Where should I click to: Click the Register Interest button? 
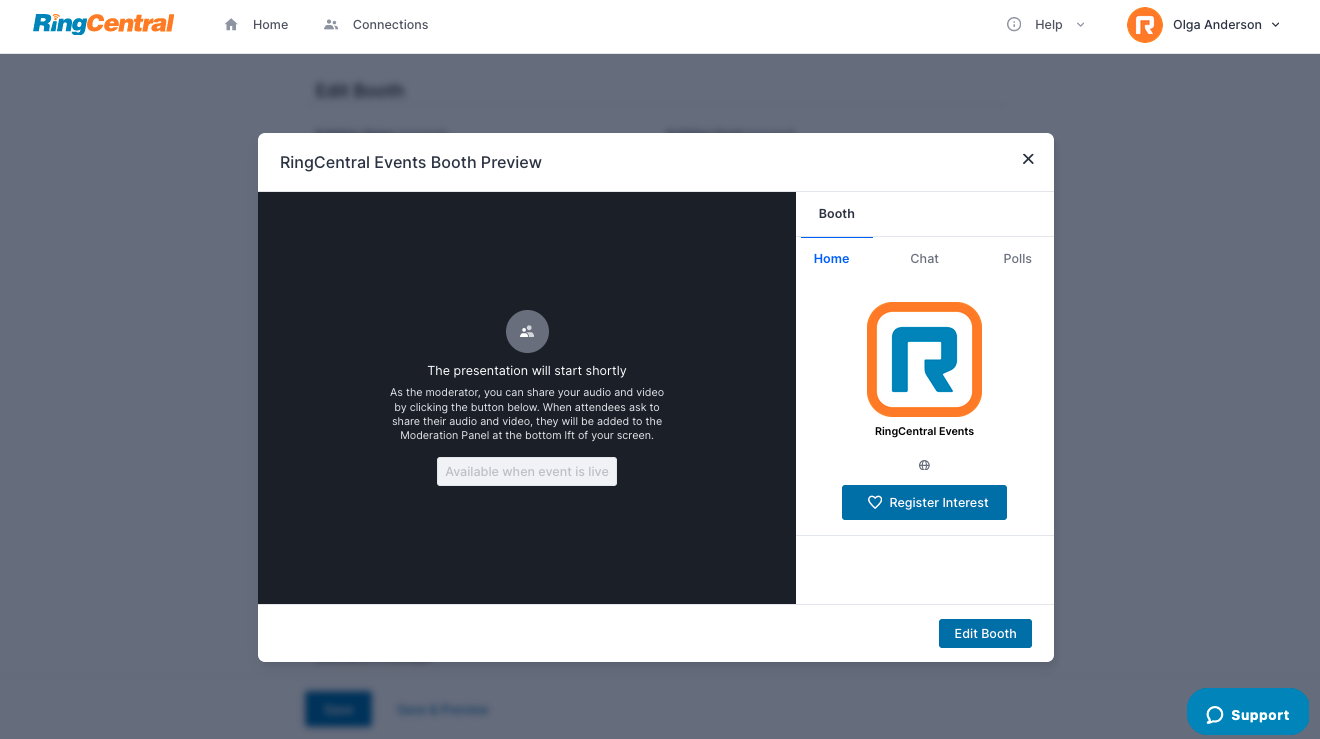(x=924, y=503)
